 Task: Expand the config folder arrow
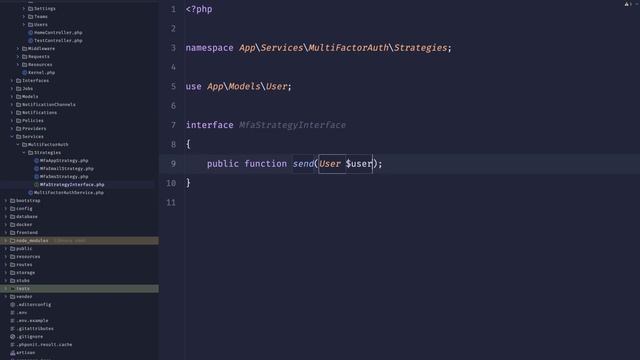6,209
